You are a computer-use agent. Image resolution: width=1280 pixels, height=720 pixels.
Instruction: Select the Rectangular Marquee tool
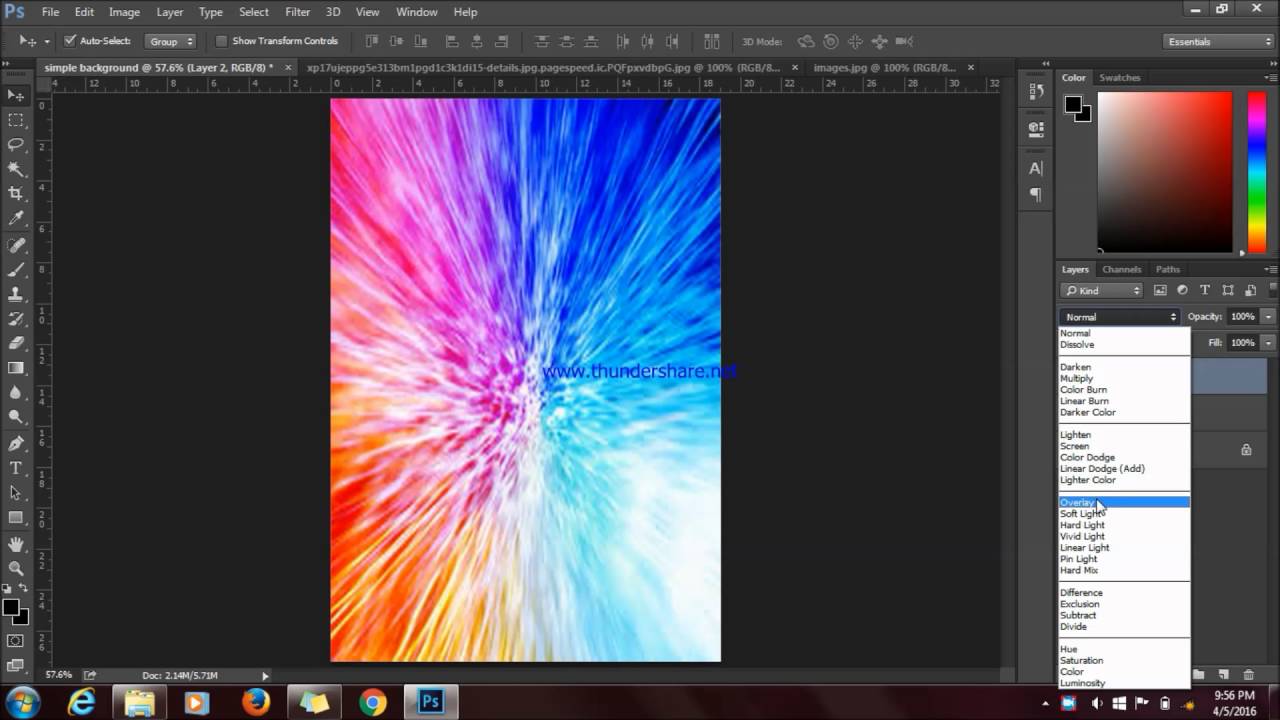16,120
